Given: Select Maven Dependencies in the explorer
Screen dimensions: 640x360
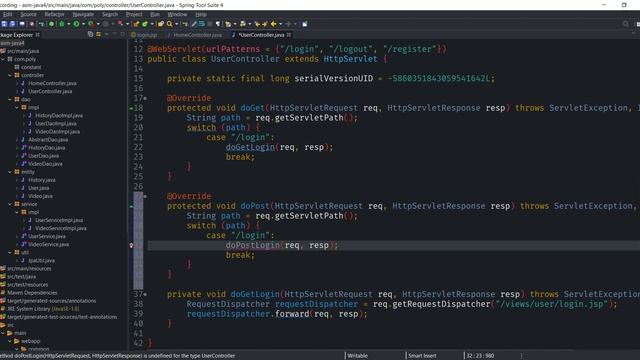Looking at the screenshot, I should tap(32, 293).
